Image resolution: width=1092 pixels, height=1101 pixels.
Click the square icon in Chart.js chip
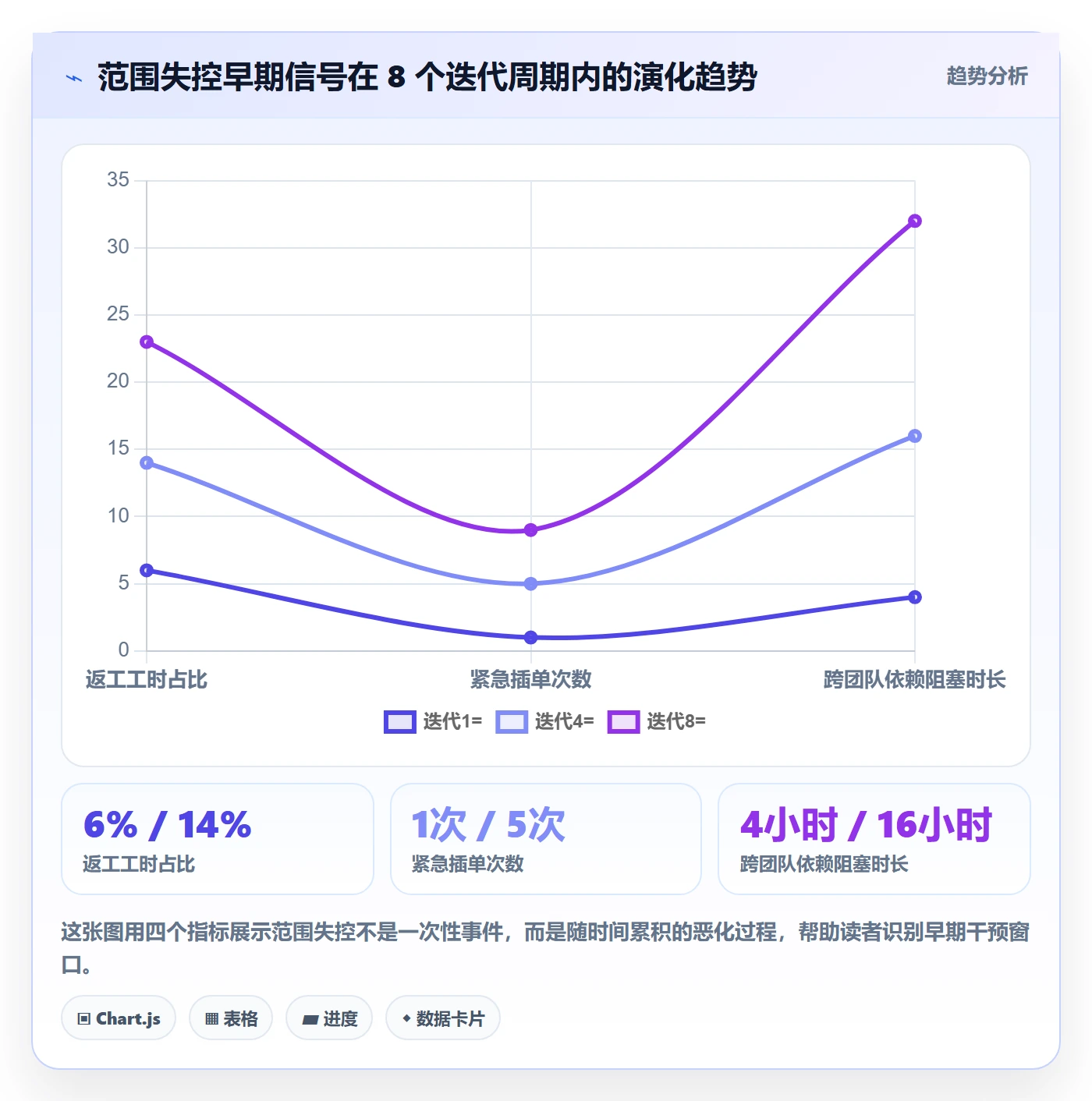(84, 1019)
